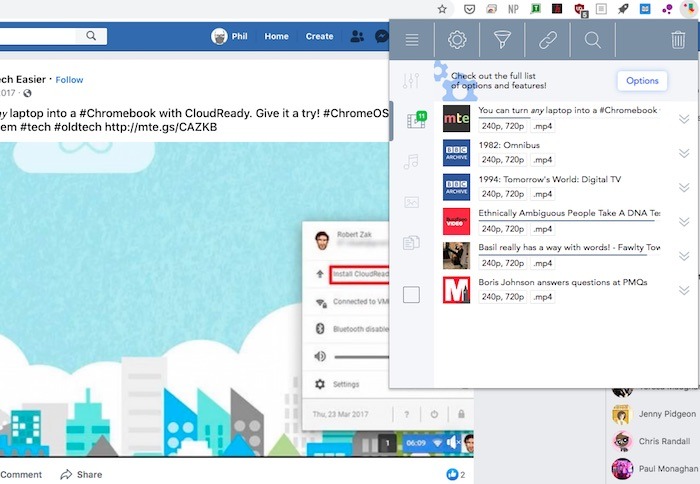
Task: Open the gear settings in the popup toolbar
Action: tap(457, 40)
